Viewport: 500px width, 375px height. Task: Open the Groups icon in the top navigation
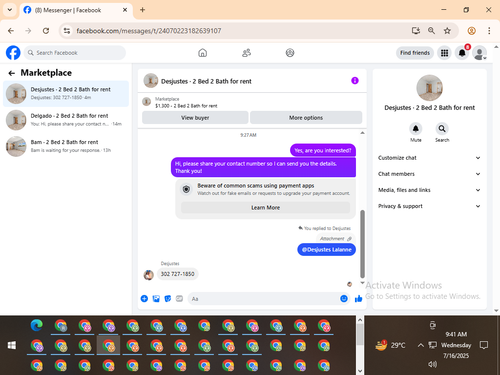click(290, 53)
